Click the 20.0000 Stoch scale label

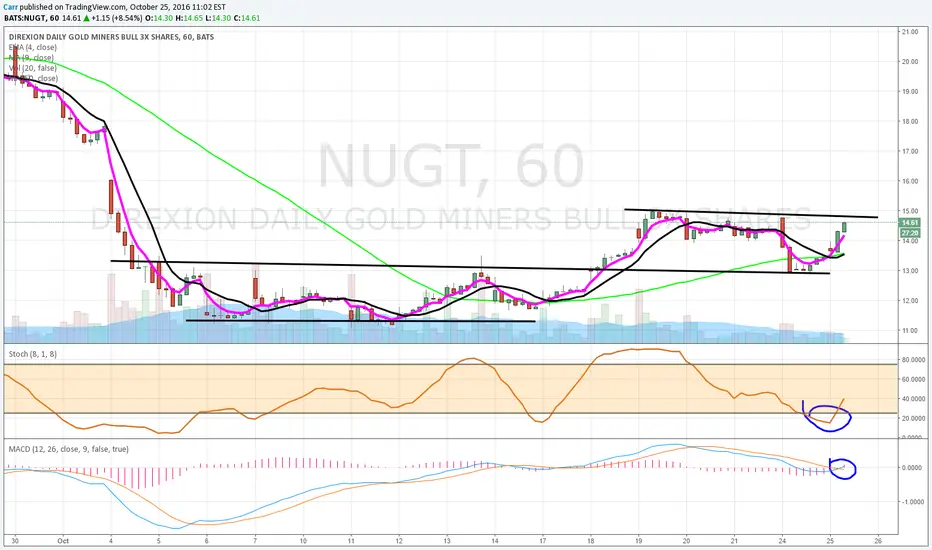click(x=913, y=419)
